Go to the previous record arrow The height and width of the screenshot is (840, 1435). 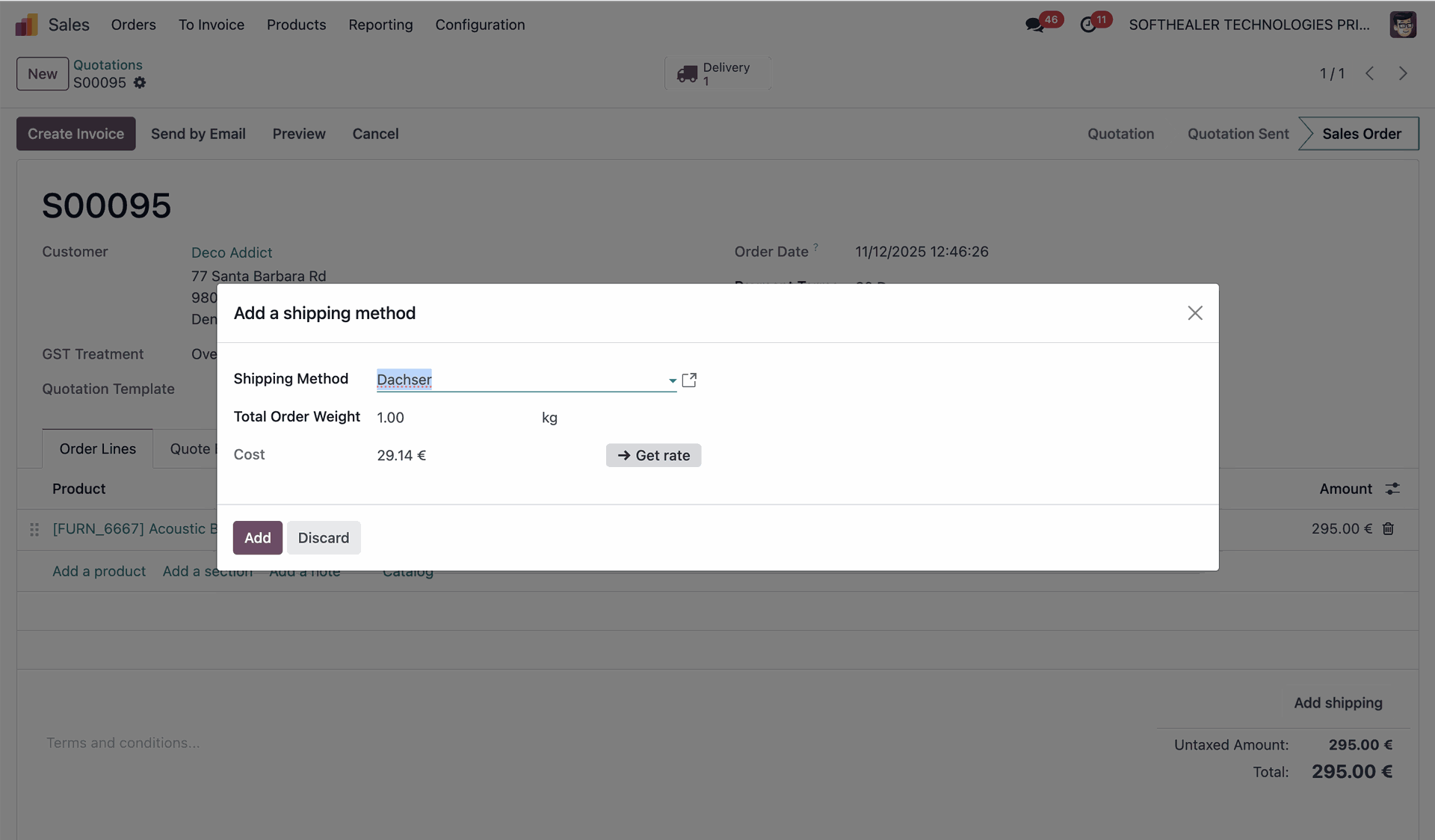pos(1369,73)
